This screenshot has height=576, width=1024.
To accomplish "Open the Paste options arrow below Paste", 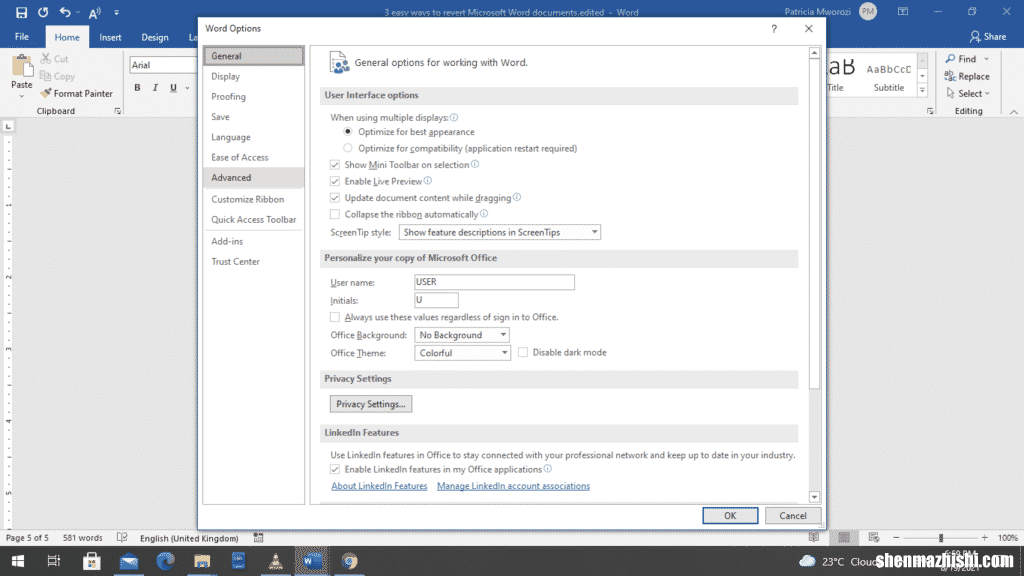I will (x=22, y=96).
